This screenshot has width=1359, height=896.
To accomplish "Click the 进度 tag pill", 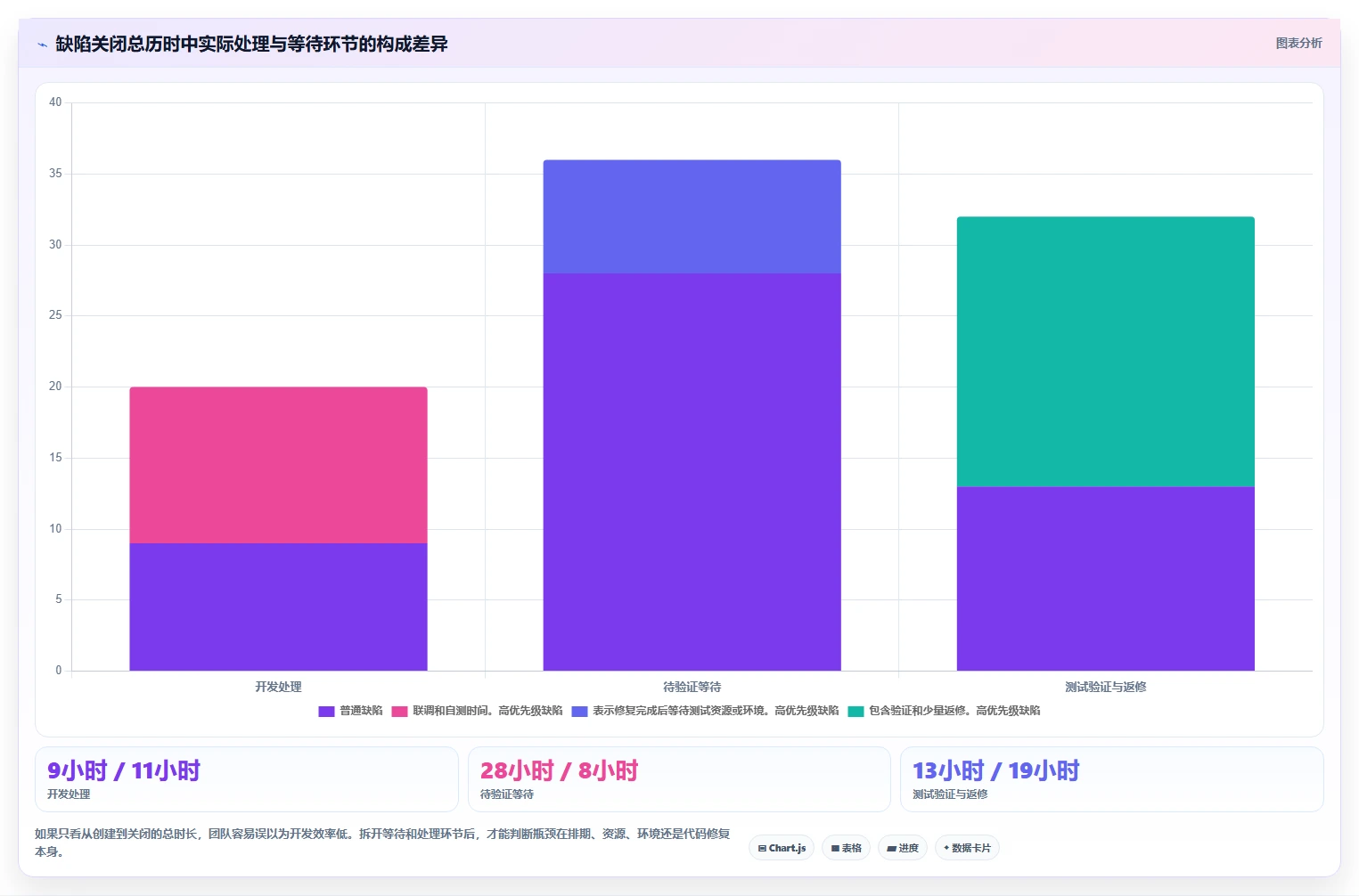I will coord(903,848).
